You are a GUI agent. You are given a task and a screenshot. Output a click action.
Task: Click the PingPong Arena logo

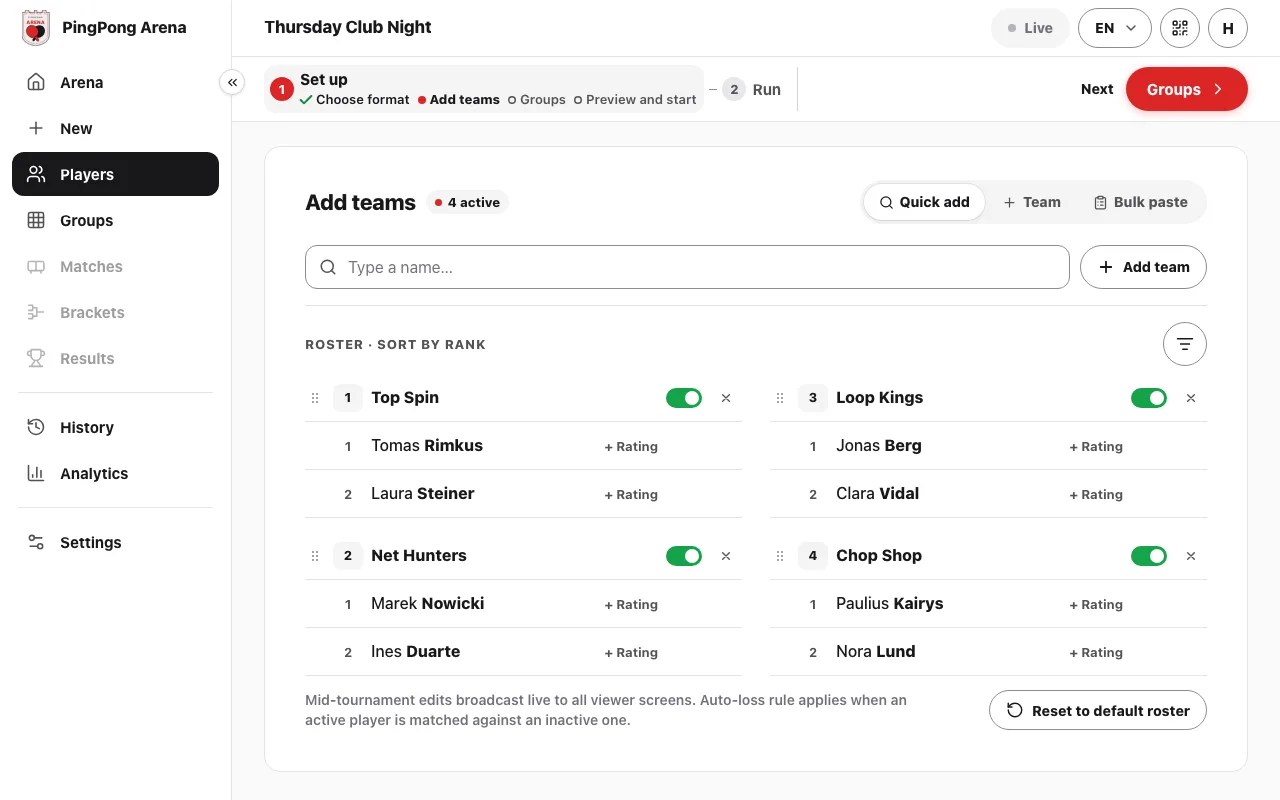[x=36, y=28]
